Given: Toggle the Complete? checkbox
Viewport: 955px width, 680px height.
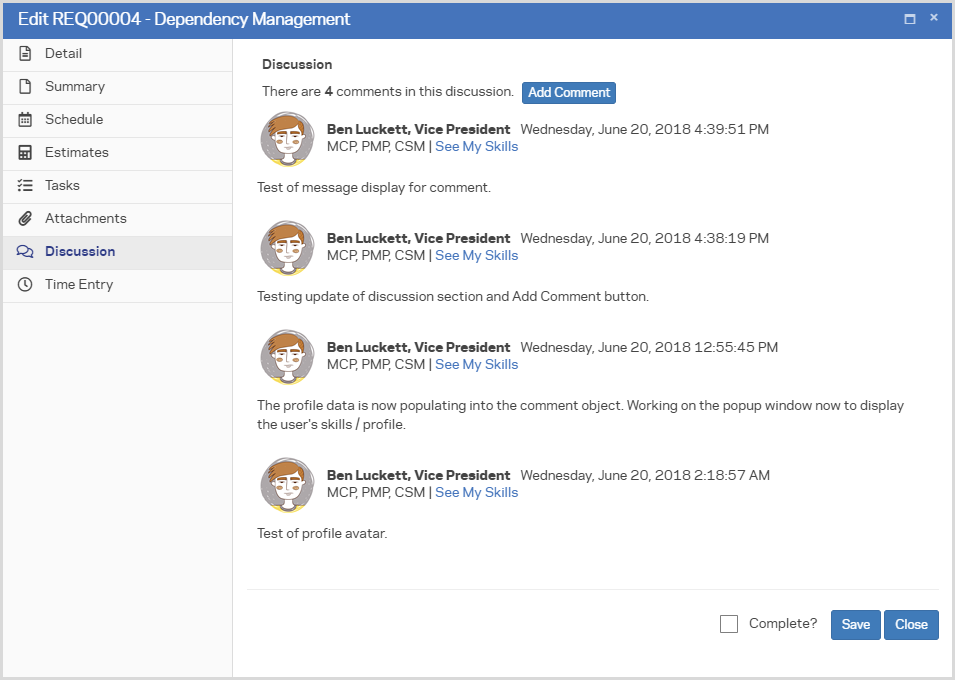Looking at the screenshot, I should 729,624.
